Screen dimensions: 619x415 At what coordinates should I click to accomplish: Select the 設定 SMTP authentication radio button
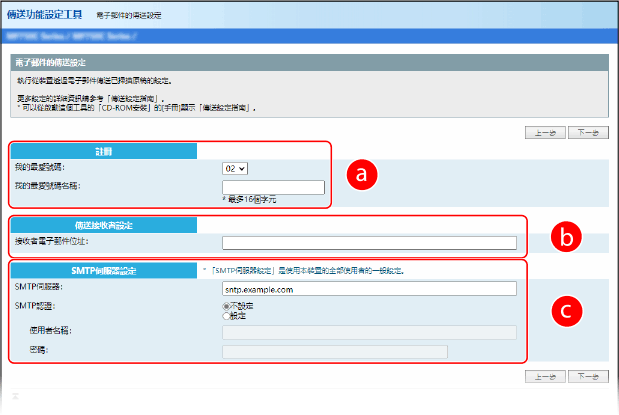[x=227, y=316]
